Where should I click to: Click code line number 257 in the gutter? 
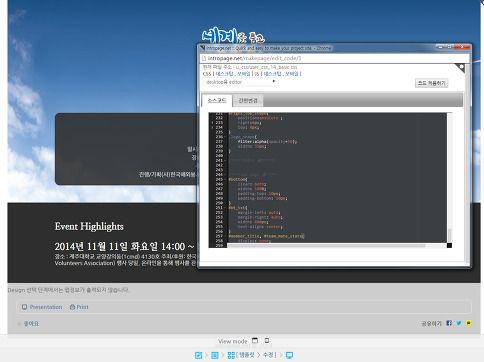[x=219, y=236]
